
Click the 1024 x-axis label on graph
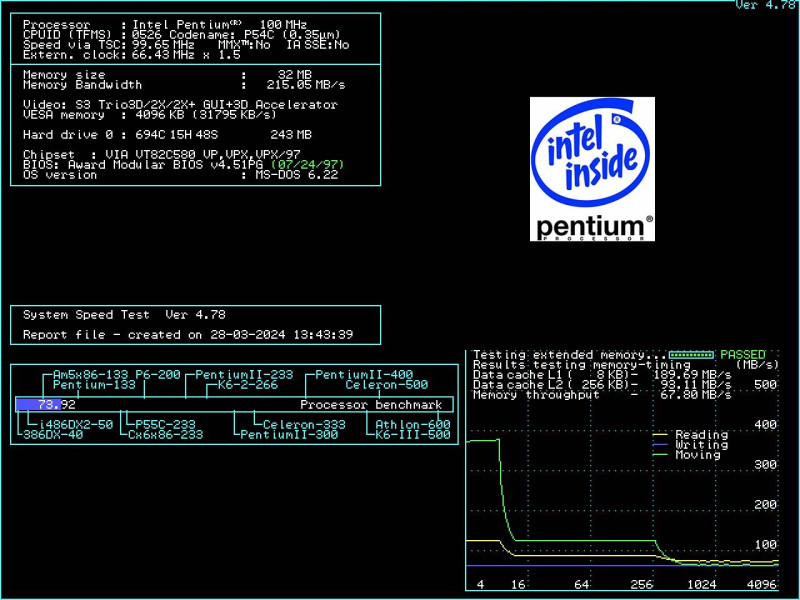coord(702,585)
